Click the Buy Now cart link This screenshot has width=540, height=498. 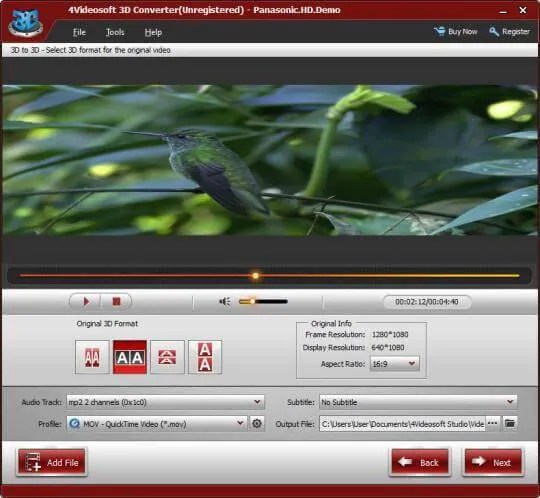point(456,31)
